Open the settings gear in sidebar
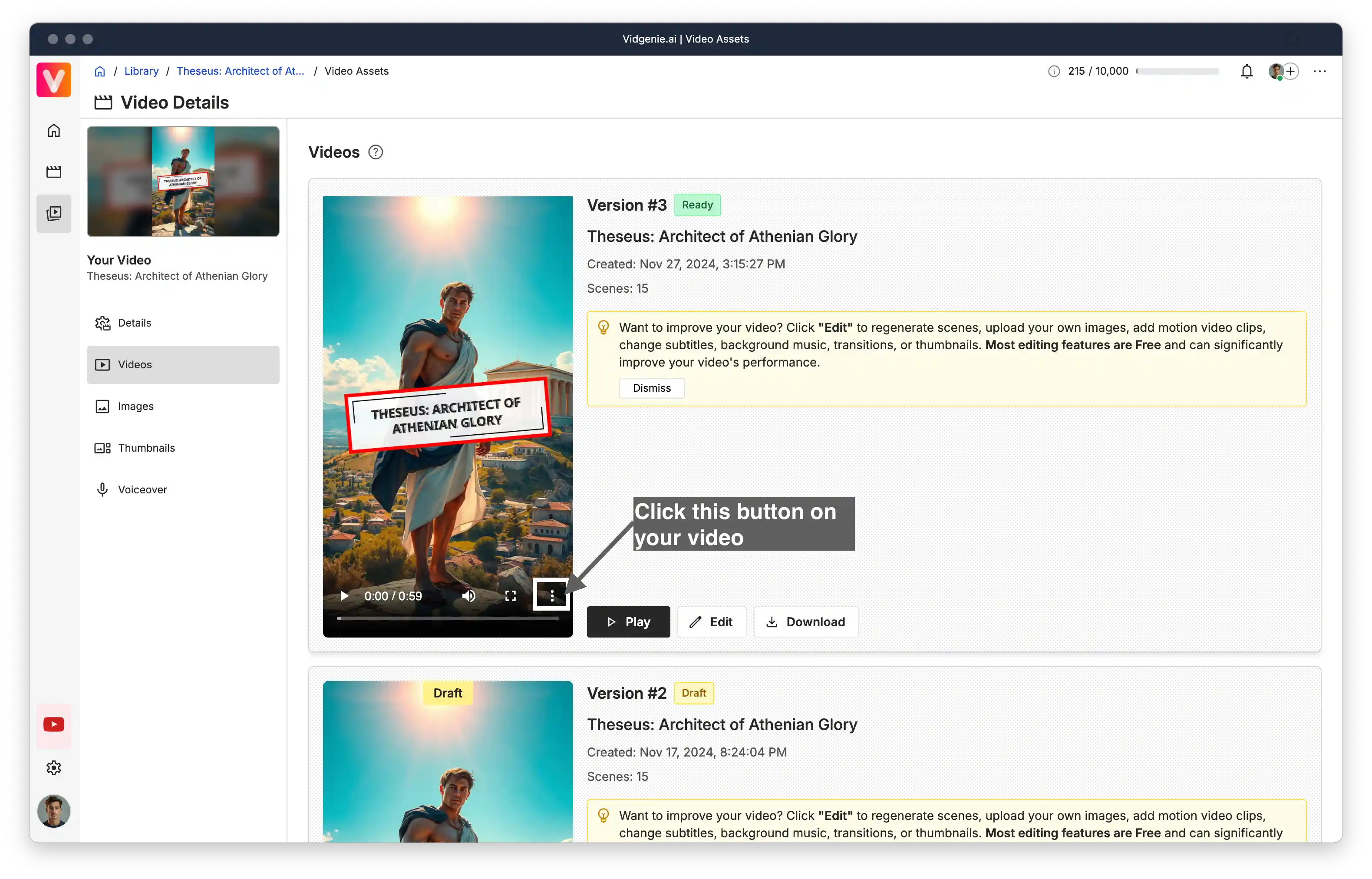The height and width of the screenshot is (879, 1372). (x=54, y=768)
